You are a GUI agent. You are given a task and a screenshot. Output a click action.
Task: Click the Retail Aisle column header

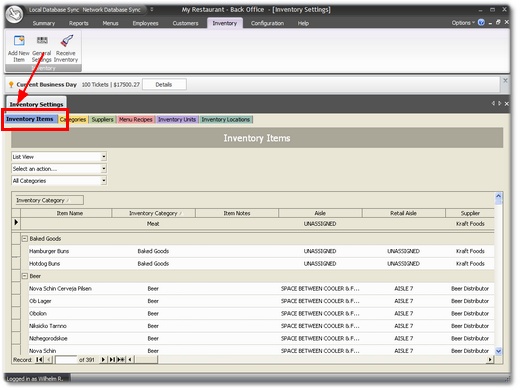pos(403,213)
